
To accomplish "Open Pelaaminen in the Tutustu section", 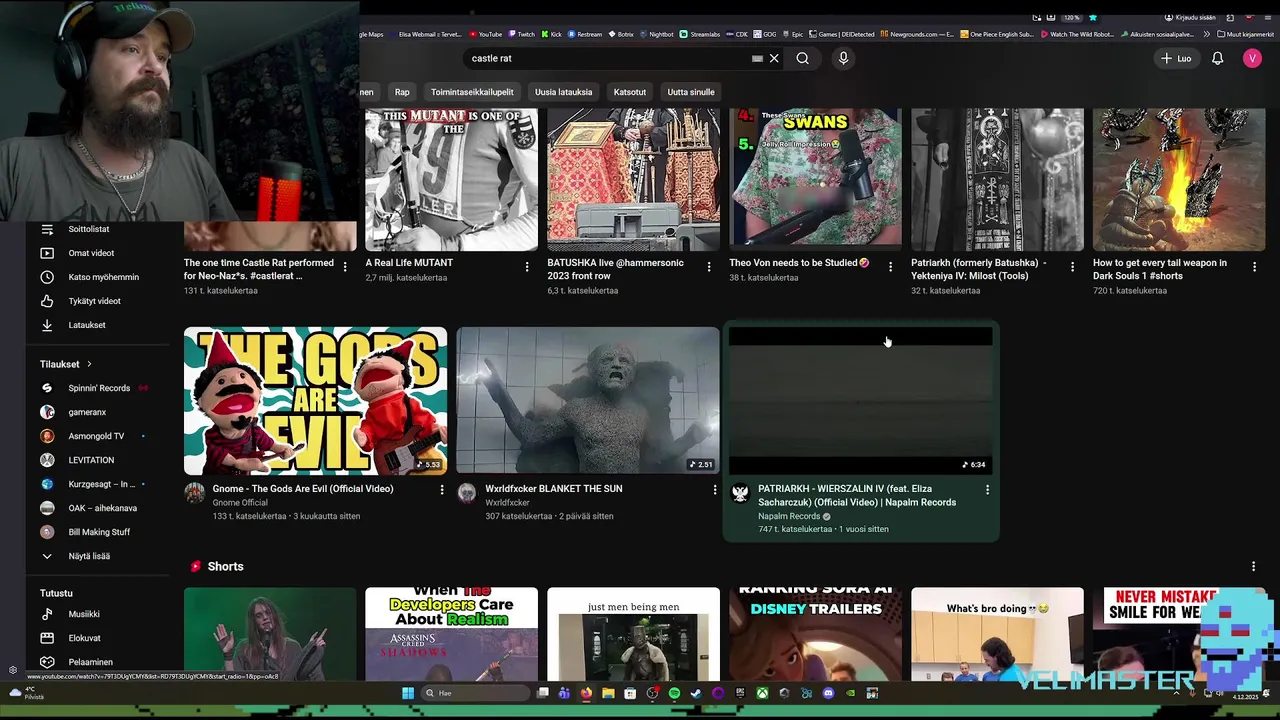I will point(90,662).
